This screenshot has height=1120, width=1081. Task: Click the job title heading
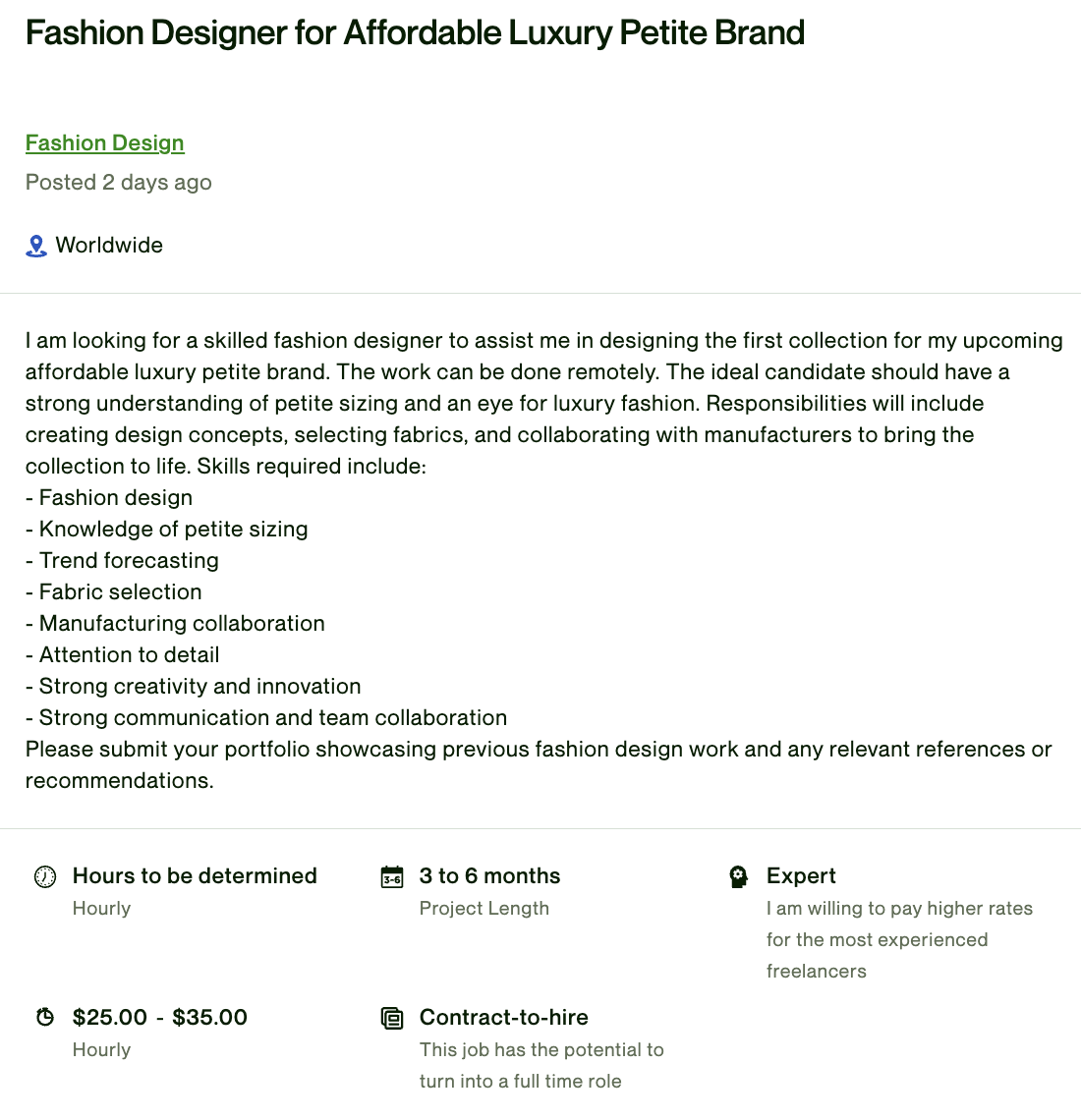tap(415, 33)
